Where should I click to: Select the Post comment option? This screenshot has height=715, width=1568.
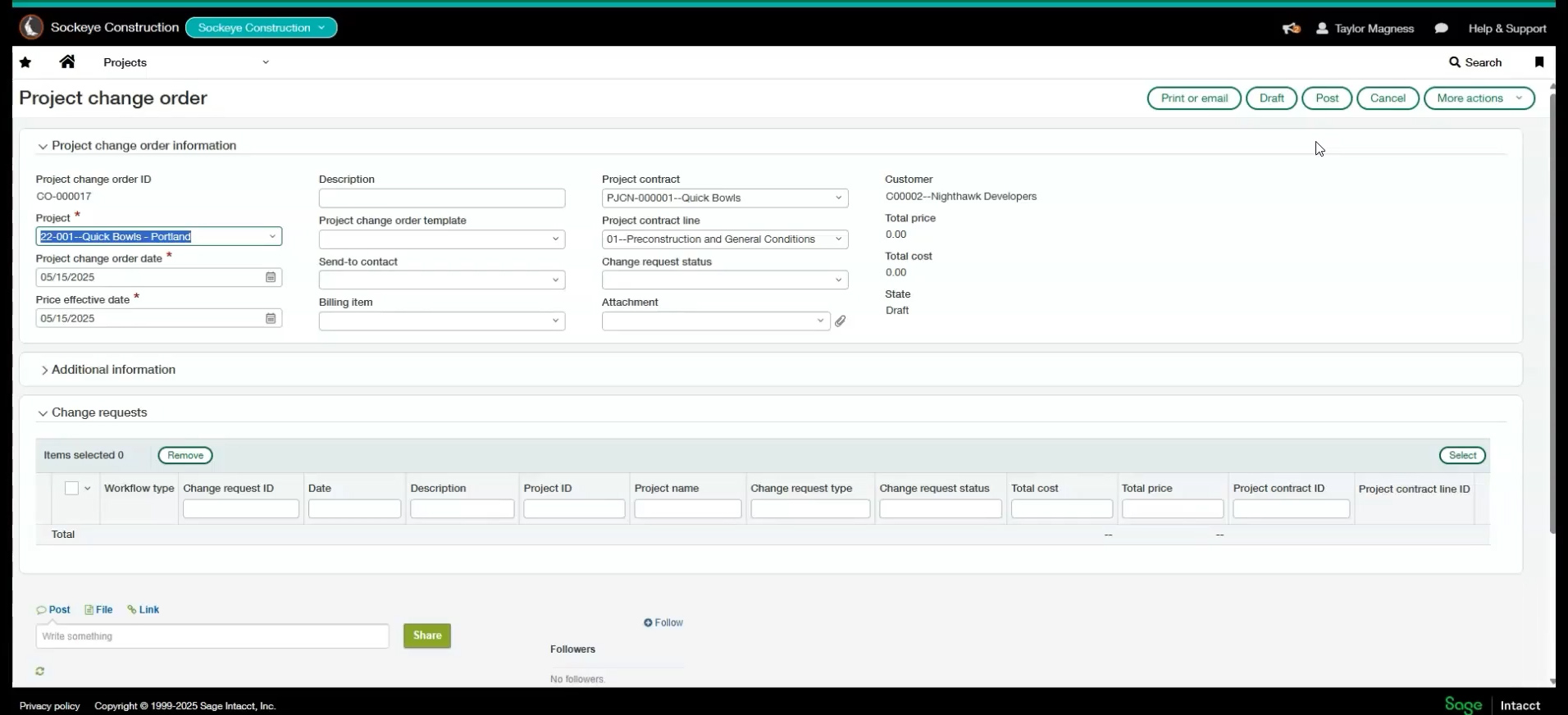pos(53,609)
